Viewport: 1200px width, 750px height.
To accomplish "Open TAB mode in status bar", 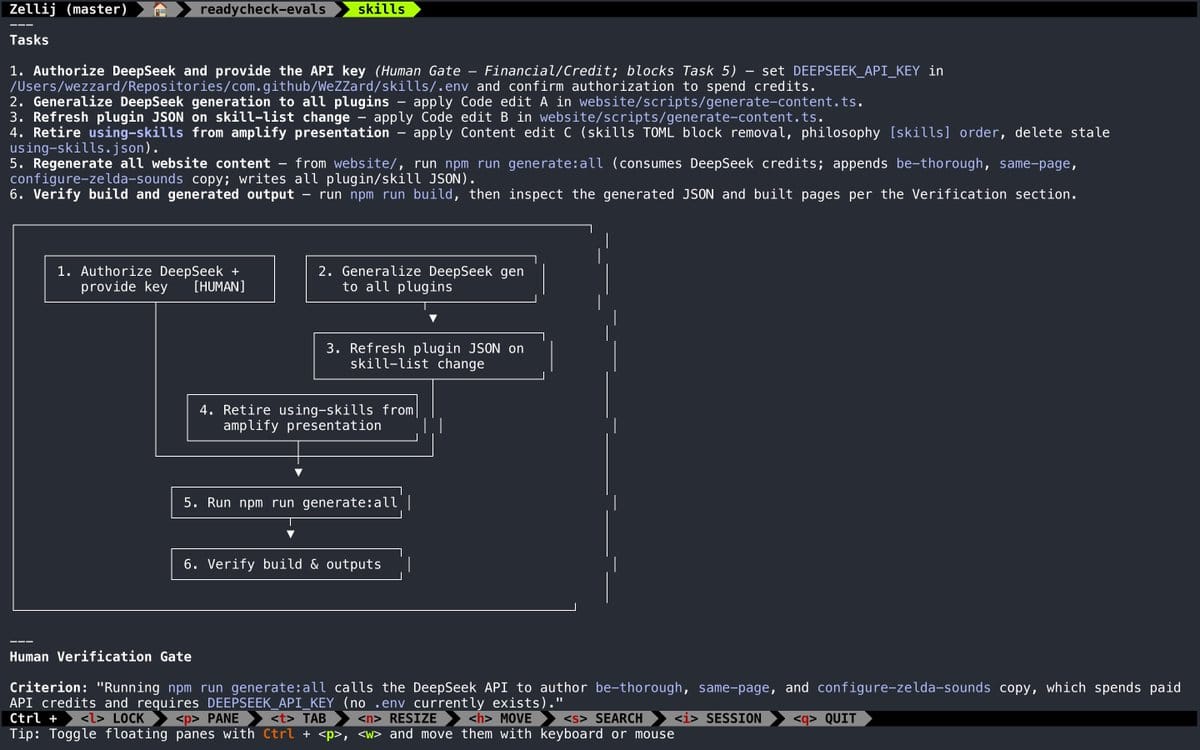I will click(x=299, y=718).
